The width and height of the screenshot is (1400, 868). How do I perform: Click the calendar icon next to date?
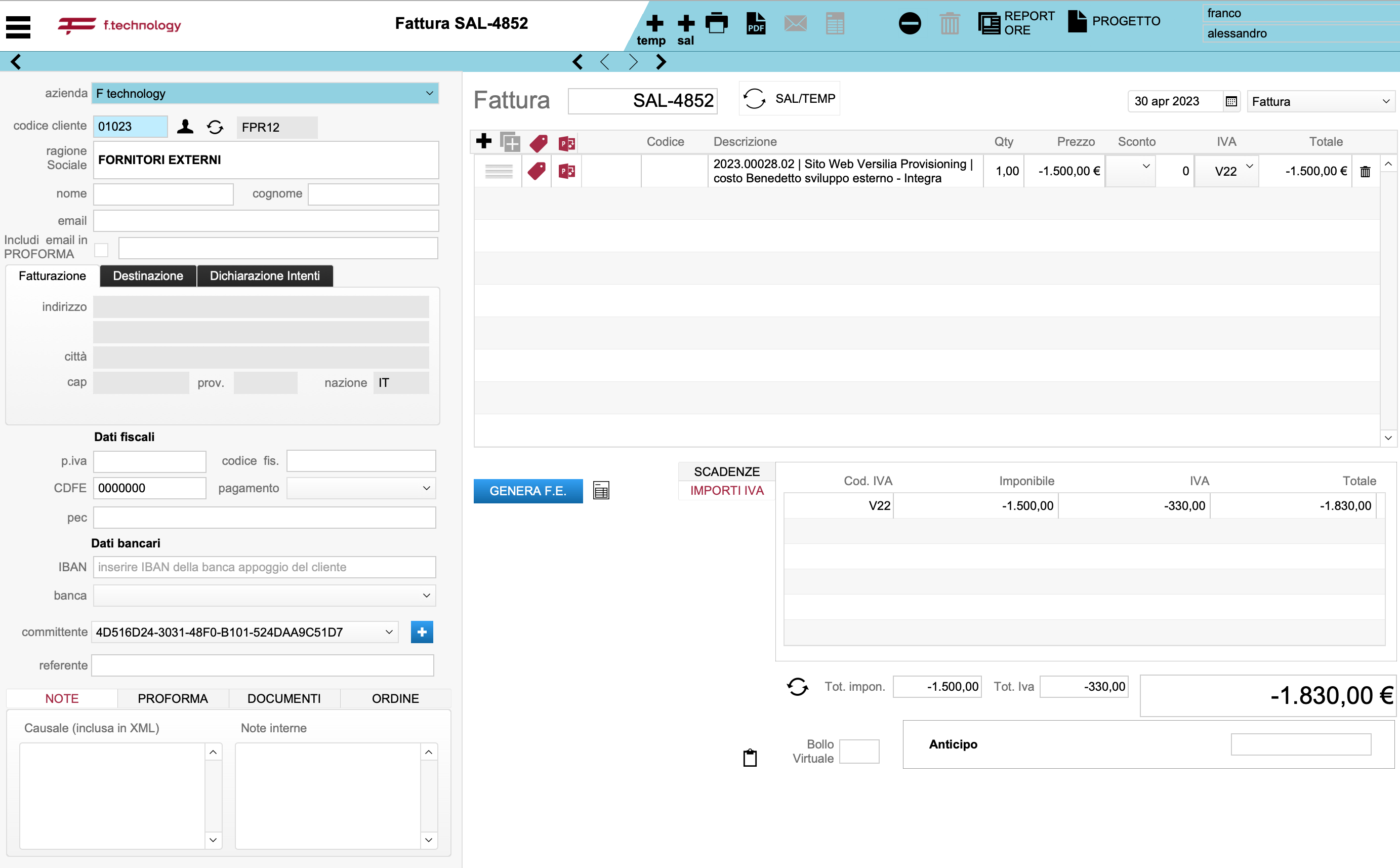coord(1231,102)
